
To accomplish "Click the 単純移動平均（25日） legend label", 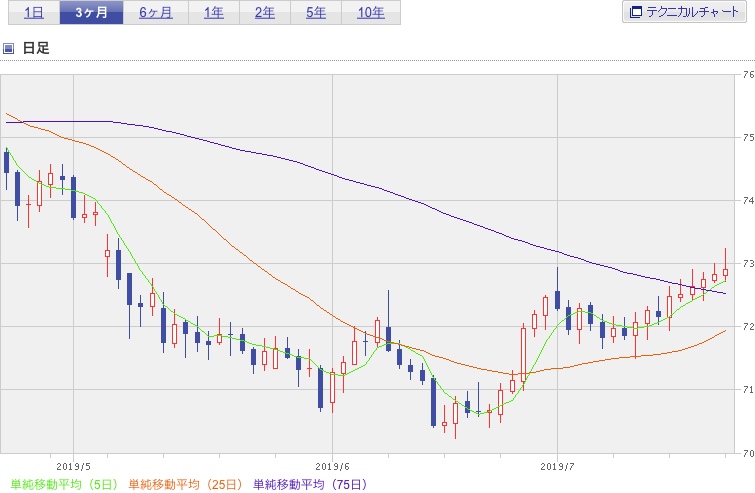I will coord(186,484).
